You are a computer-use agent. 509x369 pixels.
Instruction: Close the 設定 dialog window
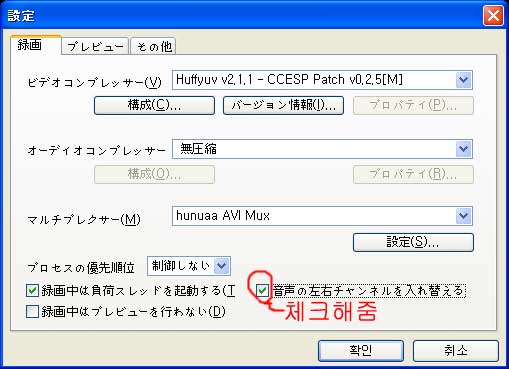click(x=493, y=16)
